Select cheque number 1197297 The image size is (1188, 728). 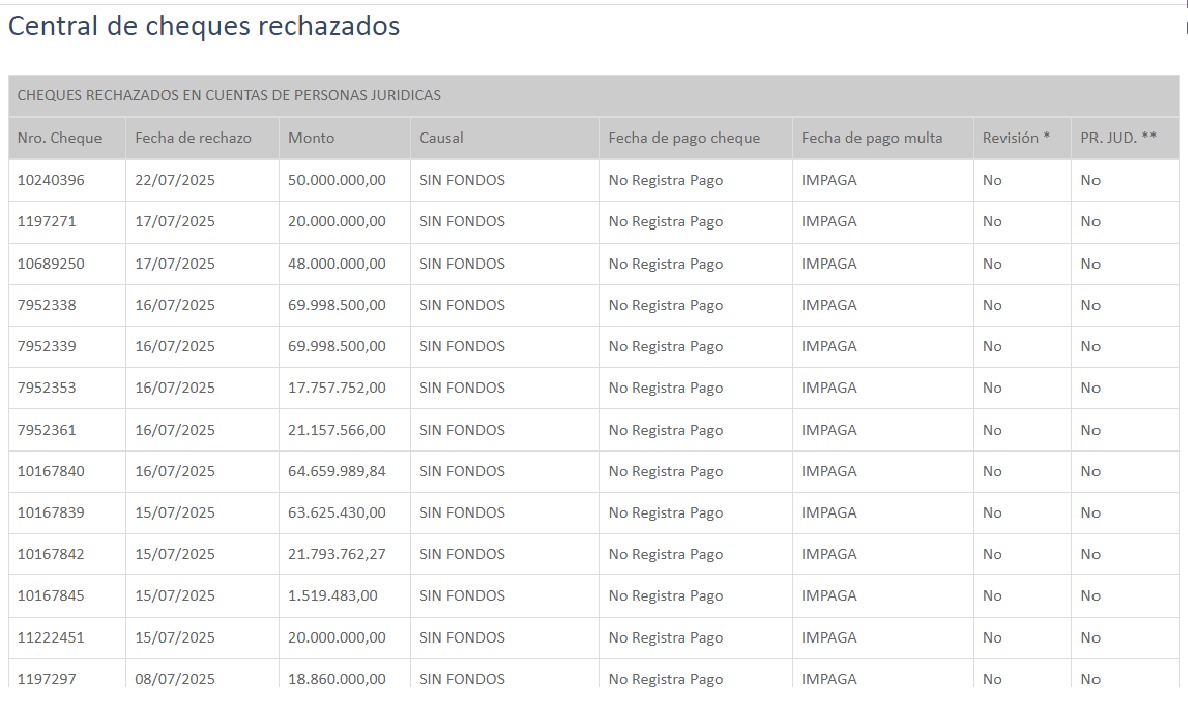pyautogui.click(x=47, y=679)
